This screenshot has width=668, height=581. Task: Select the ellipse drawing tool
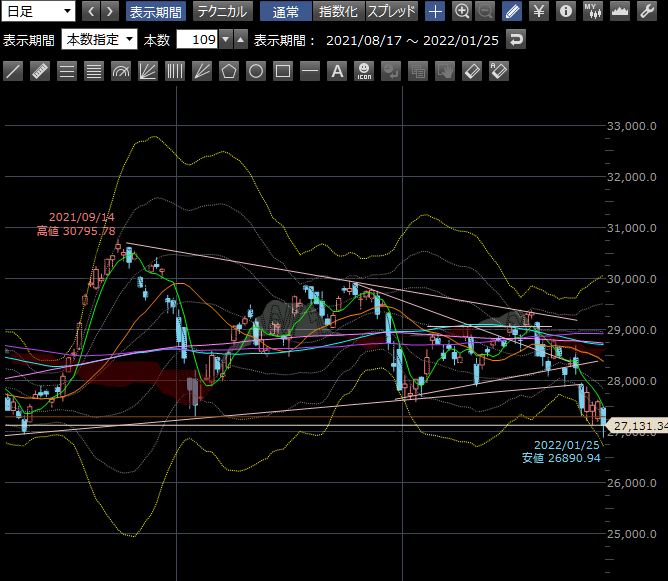click(256, 71)
